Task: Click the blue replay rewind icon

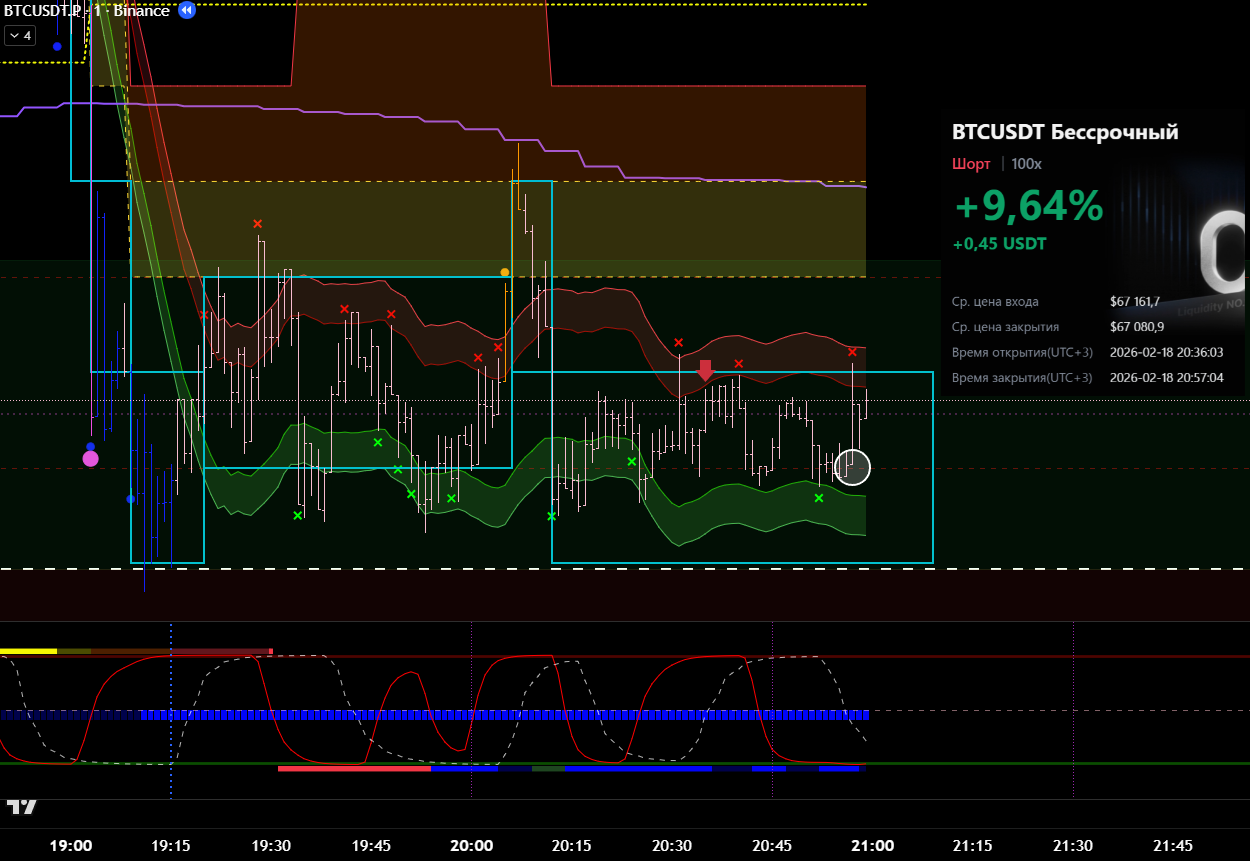Action: pyautogui.click(x=187, y=11)
